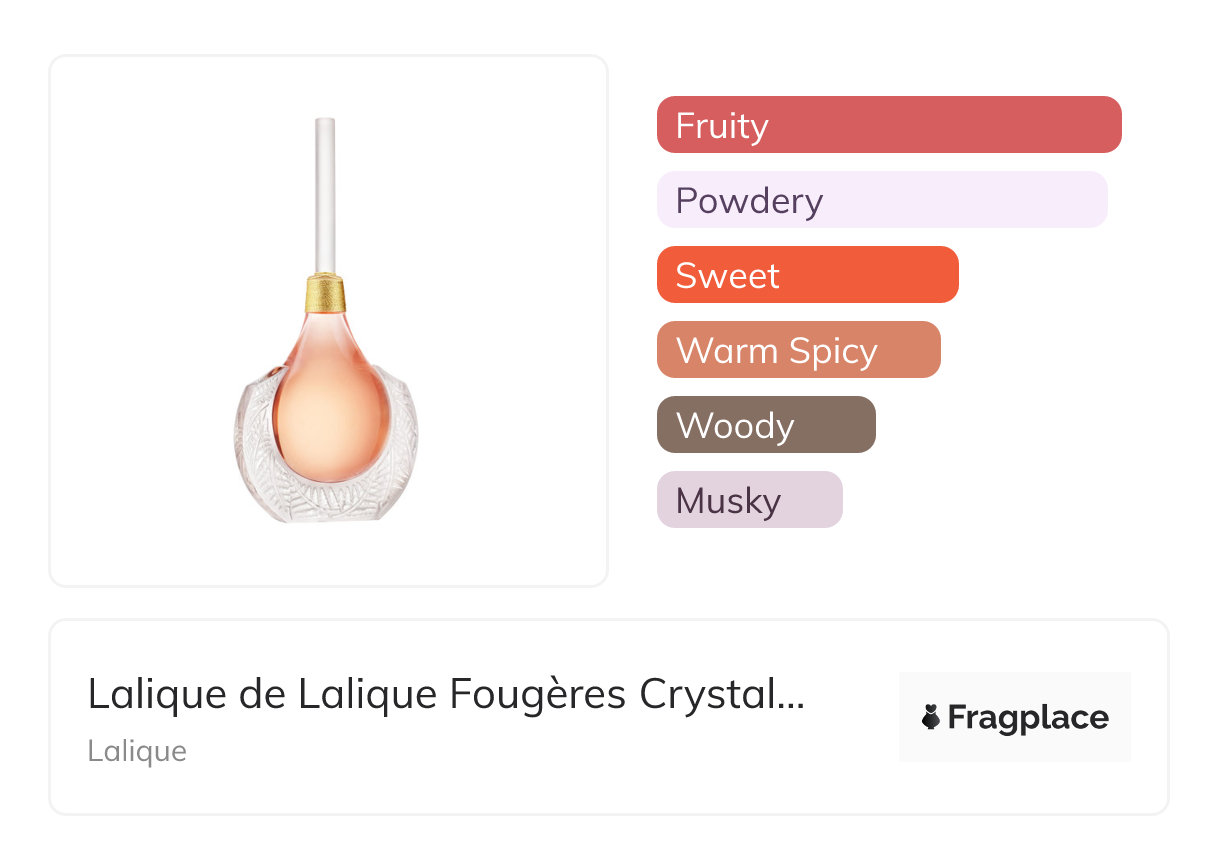Pick the Warm Spicy accord bar
The image size is (1218, 864).
[798, 350]
